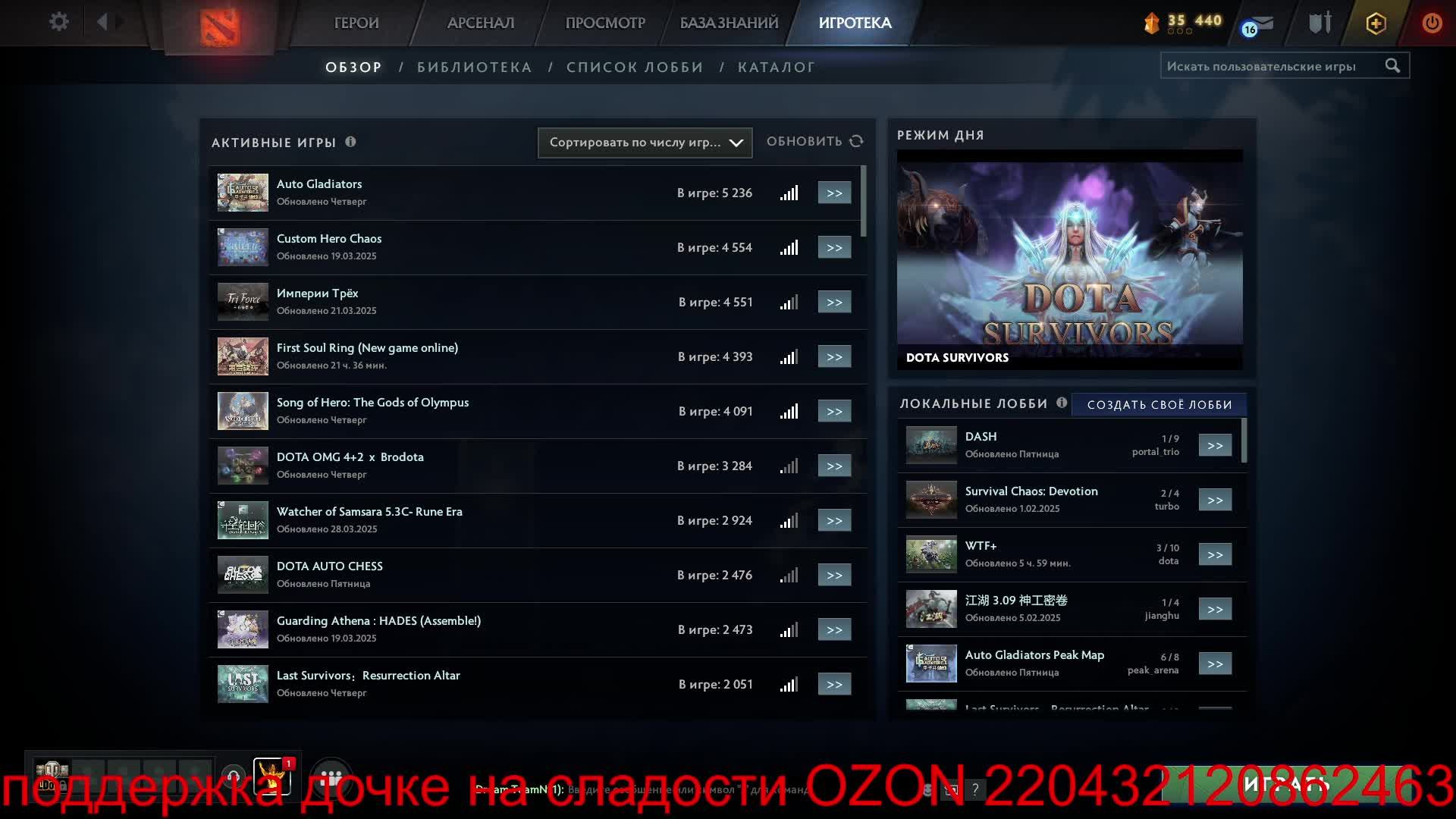Open Last Survivors with its >> button
The width and height of the screenshot is (1456, 819).
click(834, 685)
